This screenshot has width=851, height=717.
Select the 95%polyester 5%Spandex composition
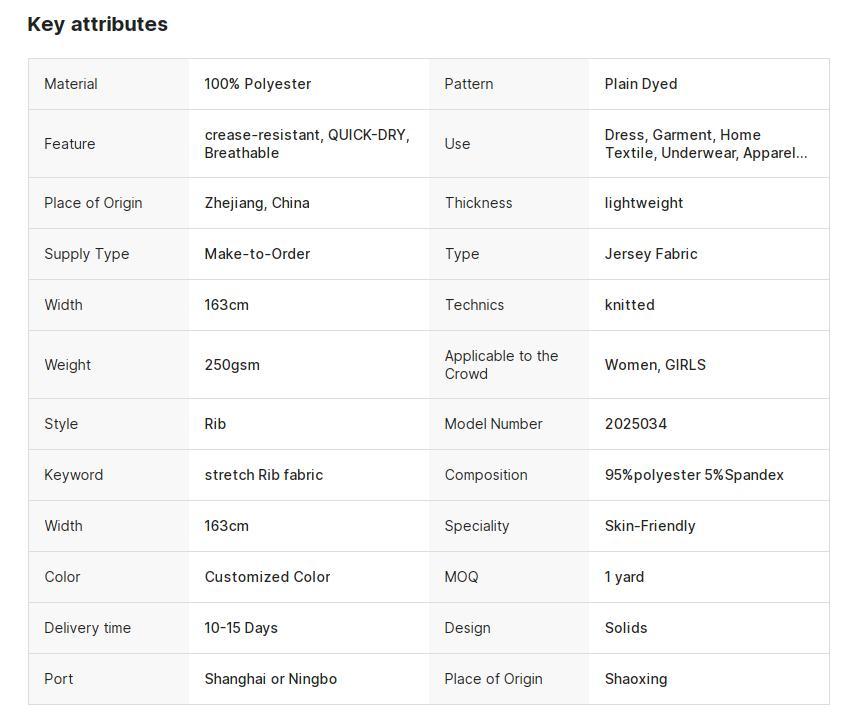click(x=694, y=475)
